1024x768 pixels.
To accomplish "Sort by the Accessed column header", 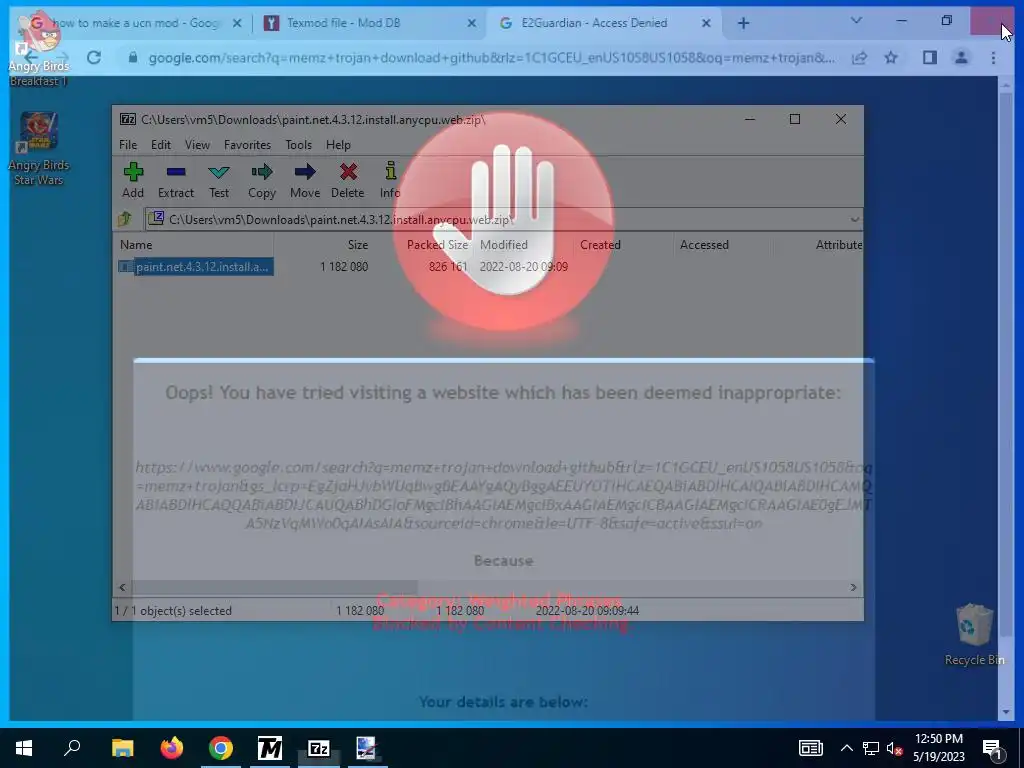I will pos(704,245).
